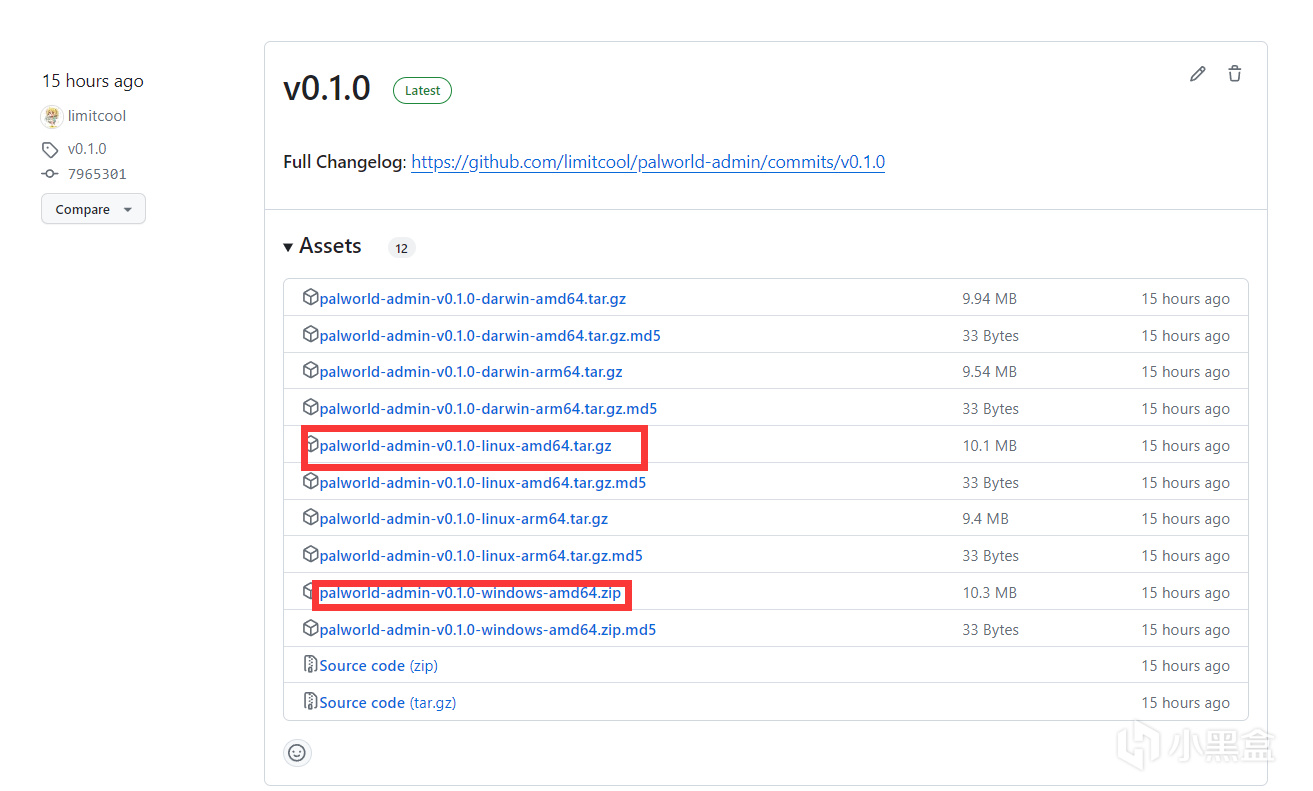Image resolution: width=1313 pixels, height=791 pixels.
Task: Open commit 7965301 link
Action: click(x=97, y=174)
